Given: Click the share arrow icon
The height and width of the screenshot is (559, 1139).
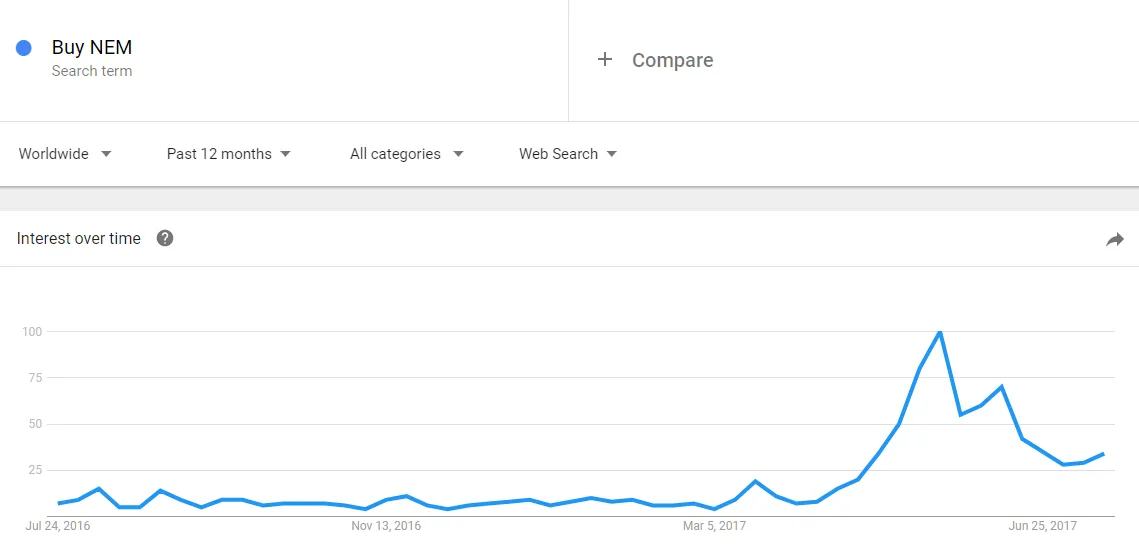Looking at the screenshot, I should (1114, 240).
